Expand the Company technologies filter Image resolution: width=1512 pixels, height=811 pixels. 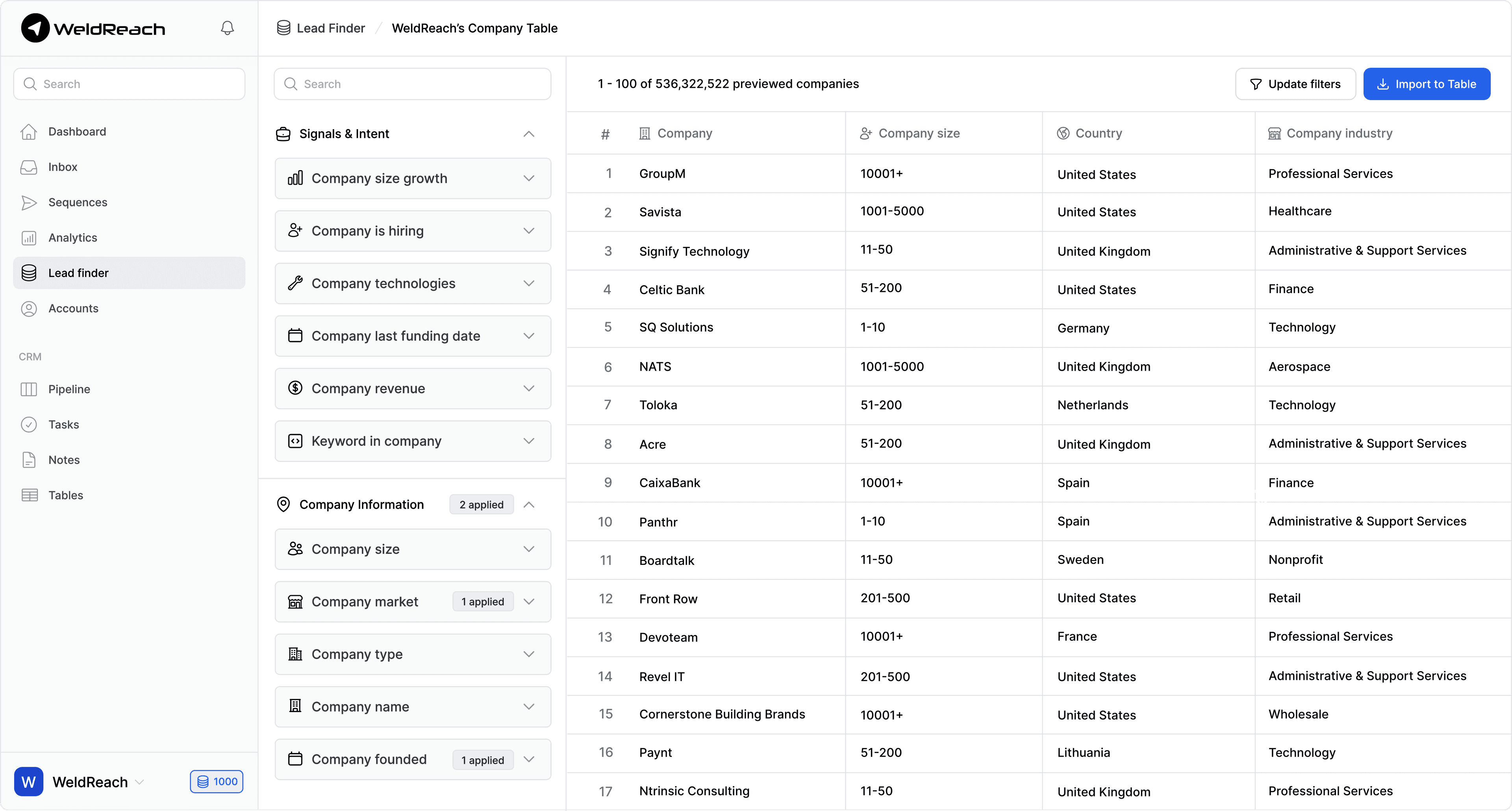point(529,283)
